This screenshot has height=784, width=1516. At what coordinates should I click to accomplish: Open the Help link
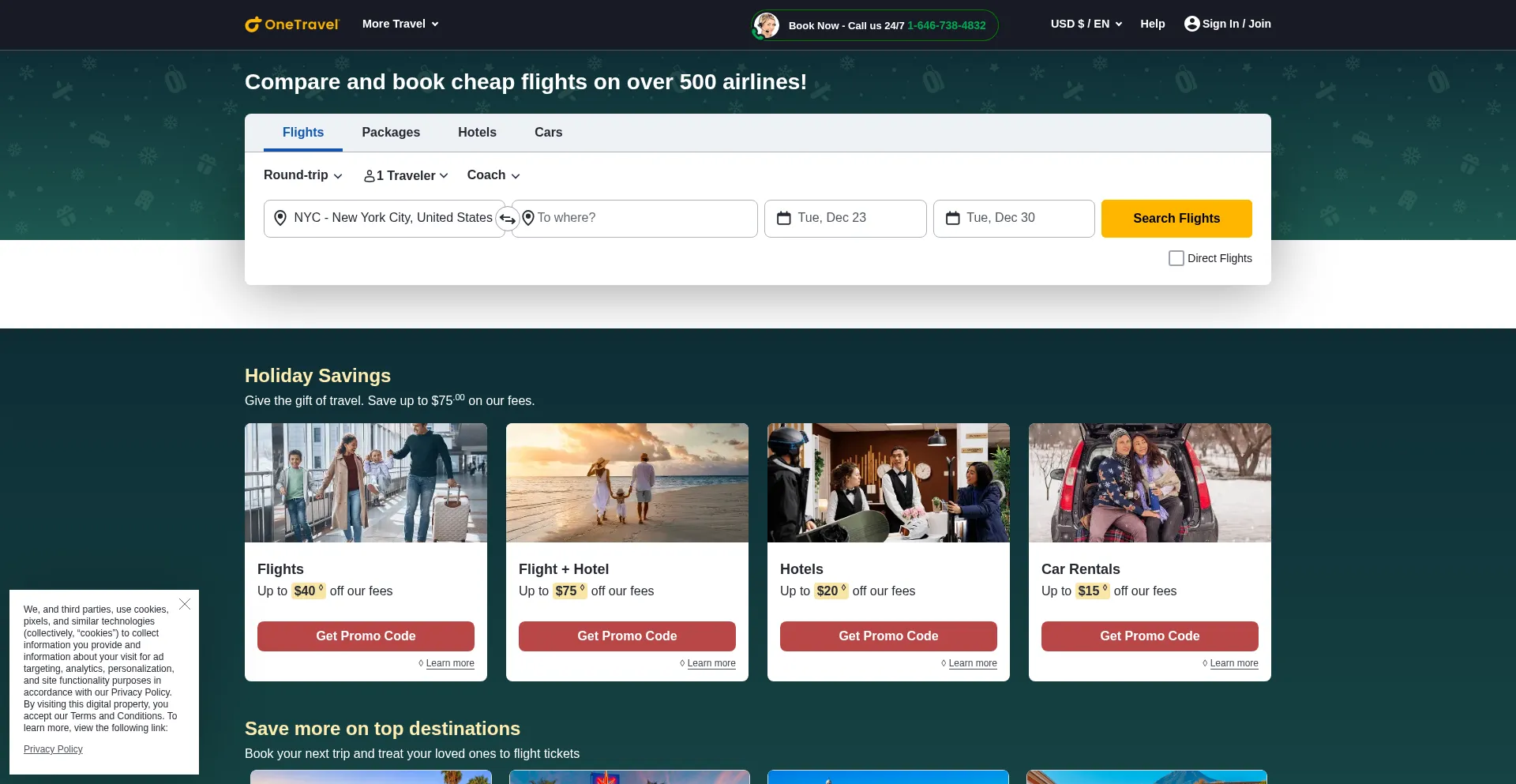tap(1152, 24)
